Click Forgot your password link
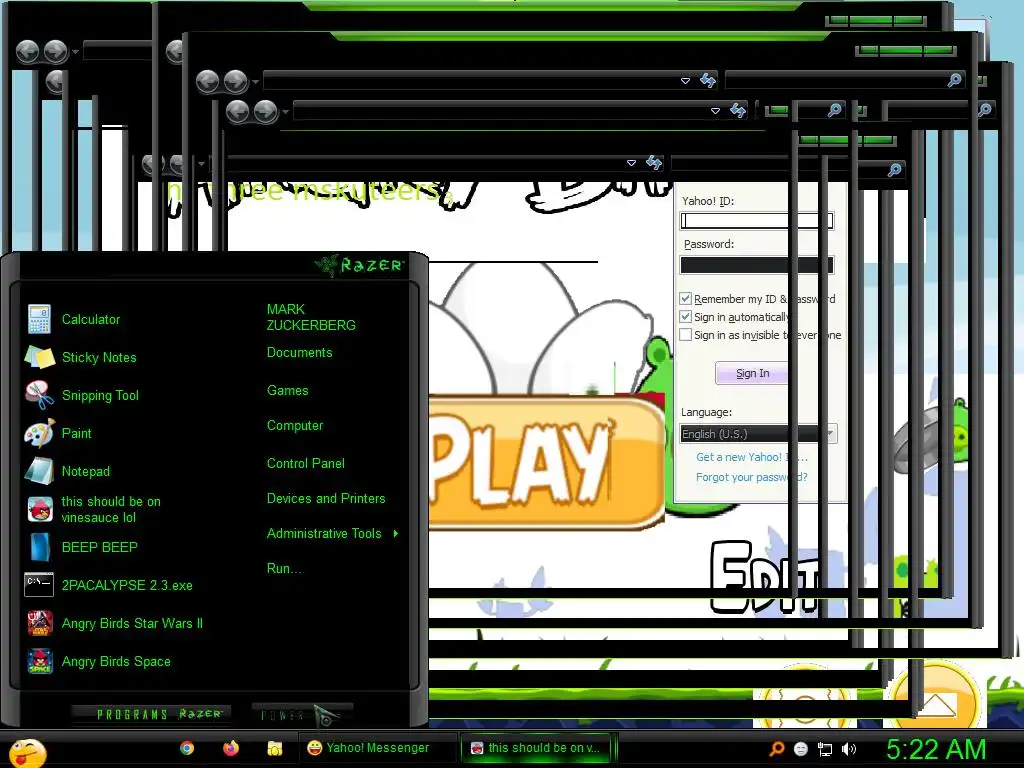This screenshot has width=1024, height=768. click(751, 477)
